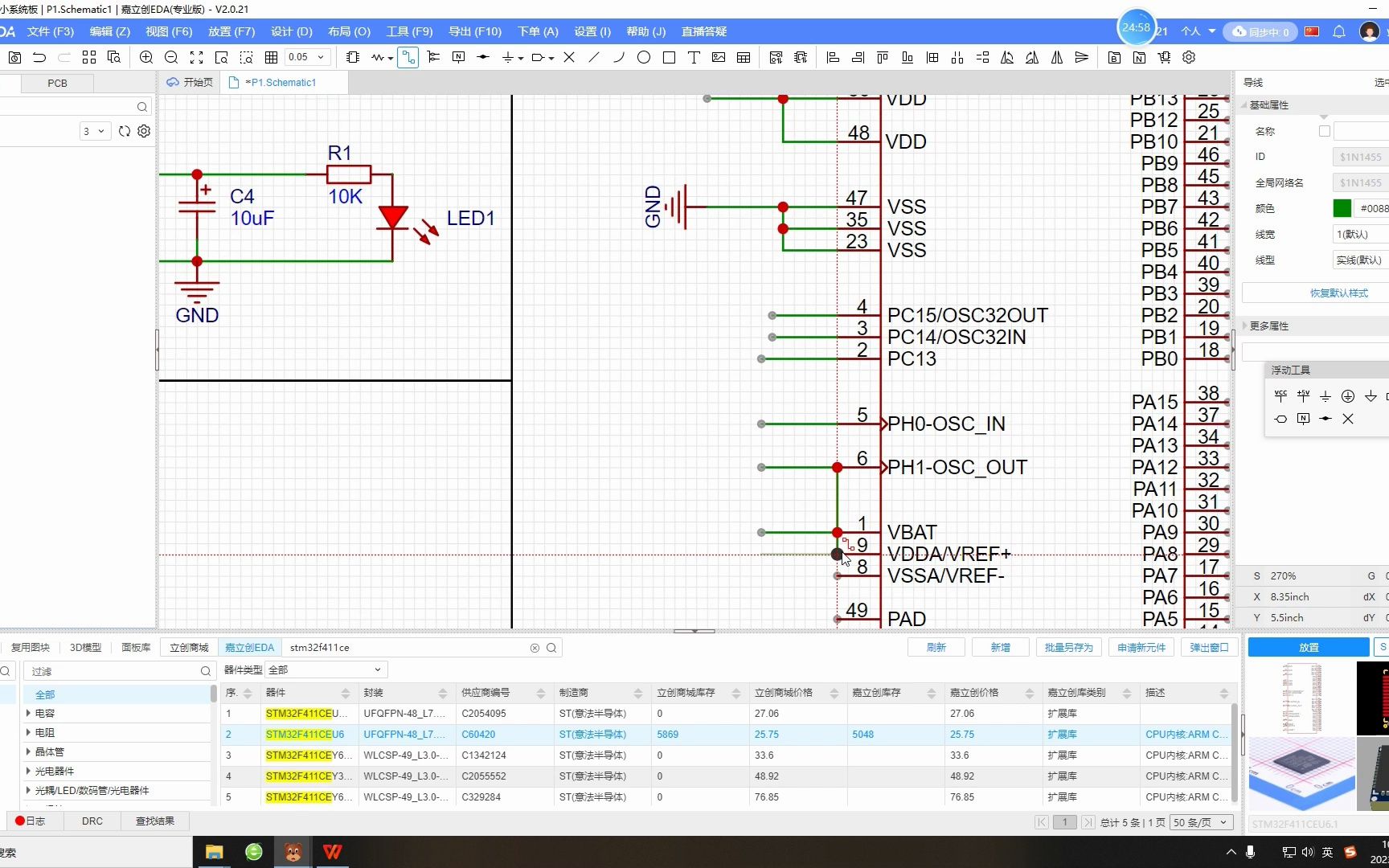Choose the line drawing tool

tap(594, 57)
